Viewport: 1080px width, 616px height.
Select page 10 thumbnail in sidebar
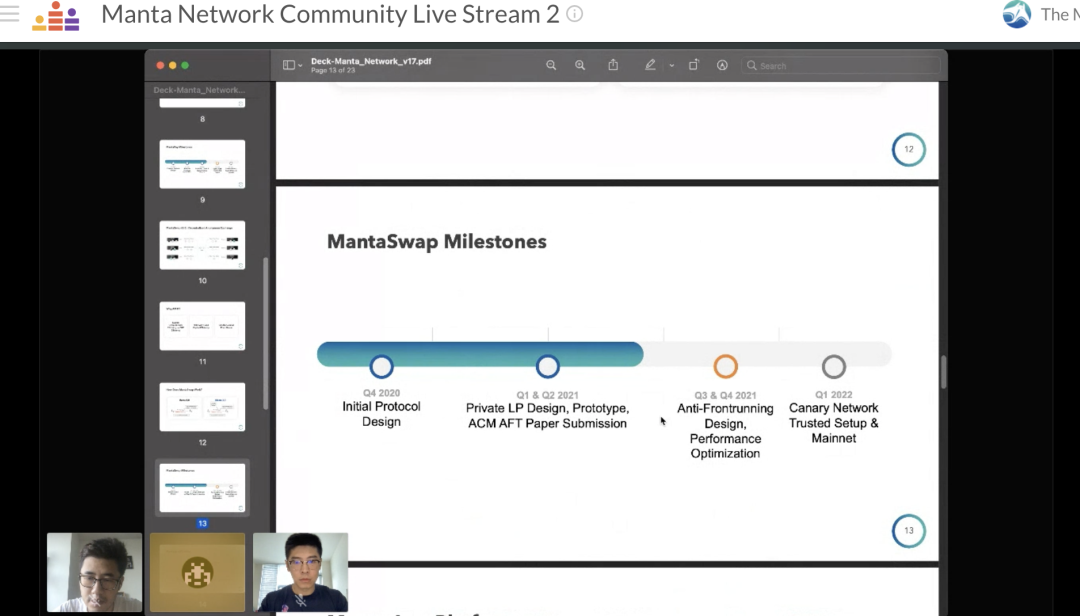[202, 245]
